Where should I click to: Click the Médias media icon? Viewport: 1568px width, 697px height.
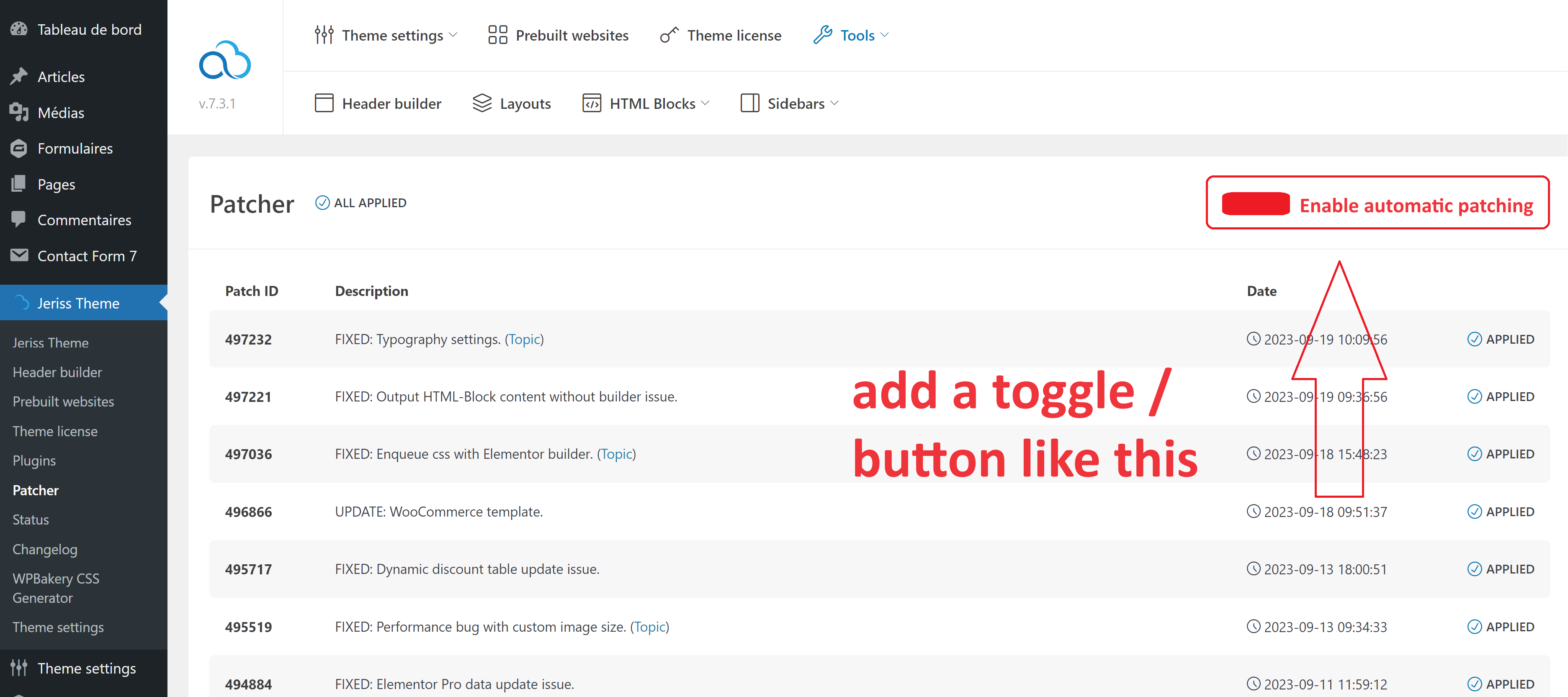[x=19, y=112]
